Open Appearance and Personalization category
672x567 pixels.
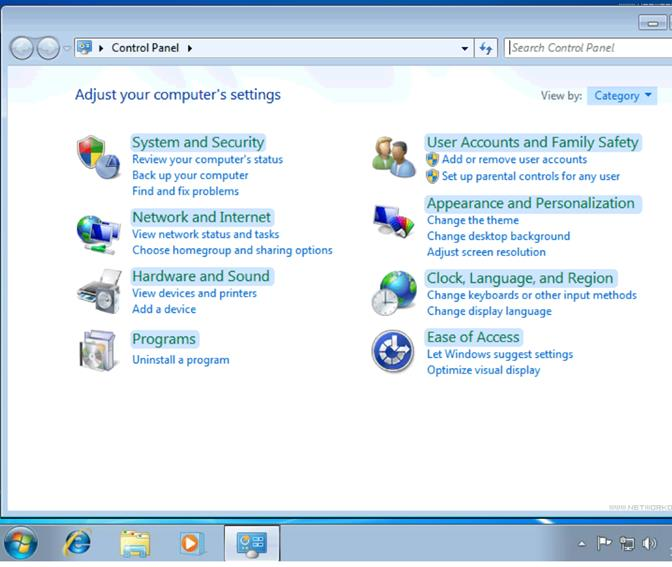(x=531, y=203)
